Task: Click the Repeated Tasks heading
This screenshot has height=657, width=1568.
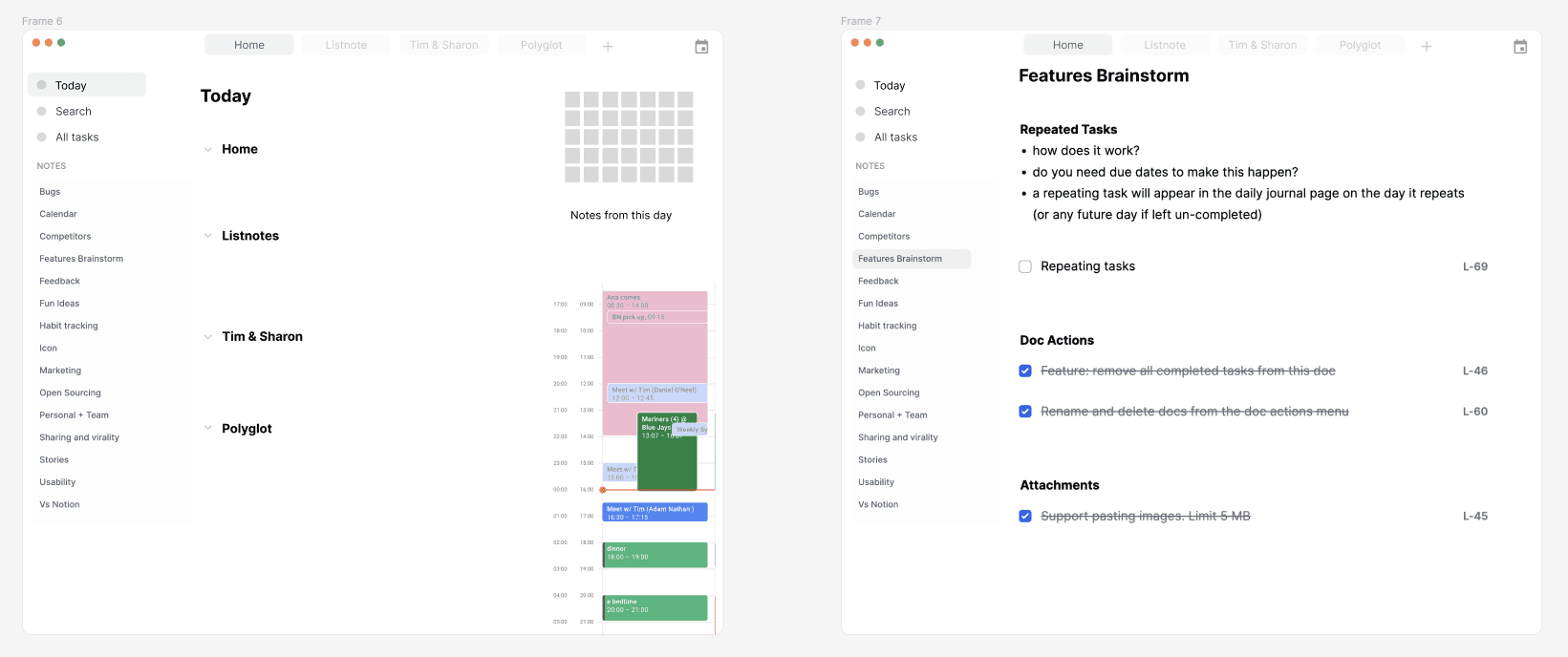Action: coord(1068,129)
